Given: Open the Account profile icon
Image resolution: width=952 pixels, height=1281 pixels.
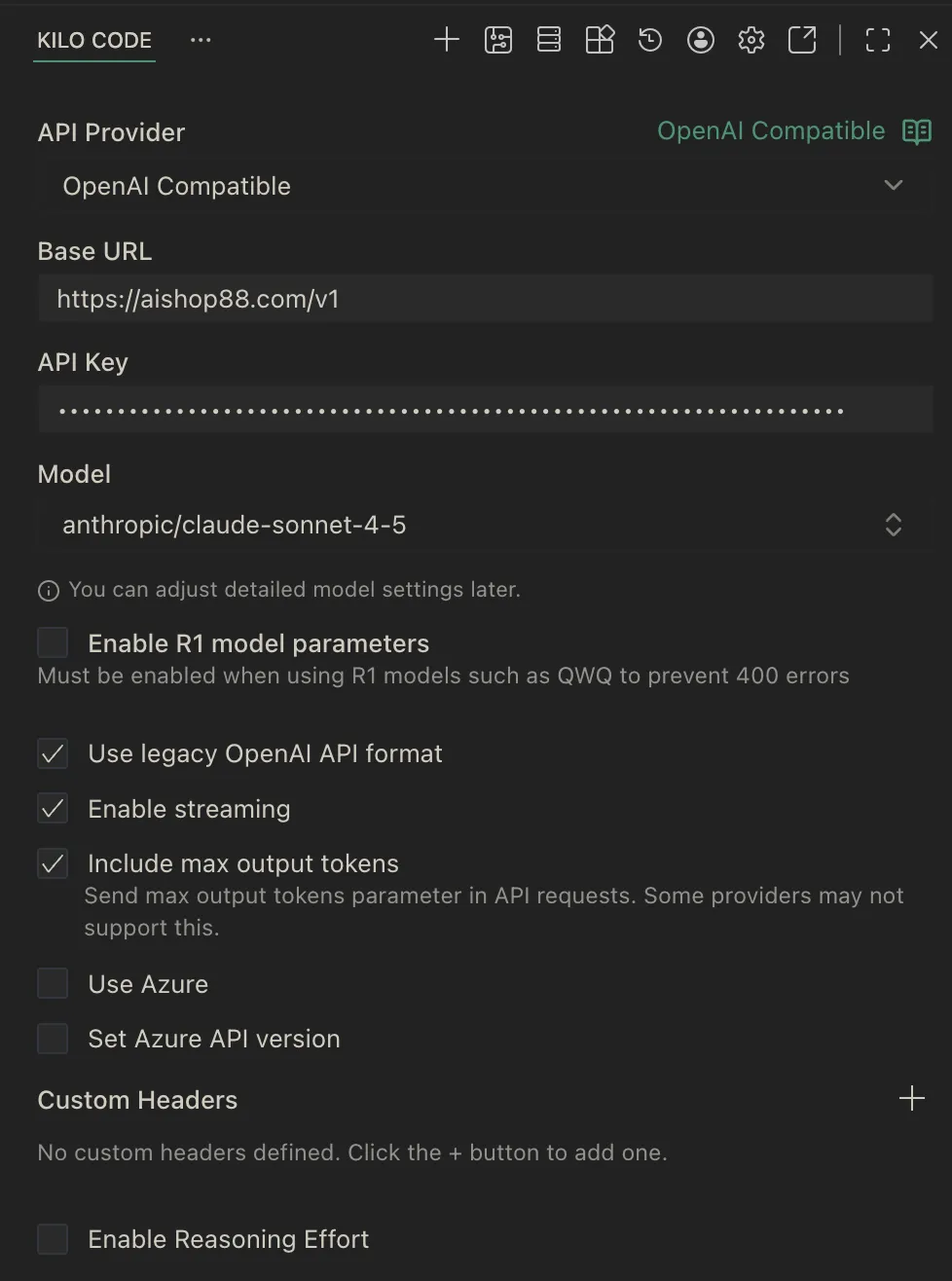Looking at the screenshot, I should point(701,40).
